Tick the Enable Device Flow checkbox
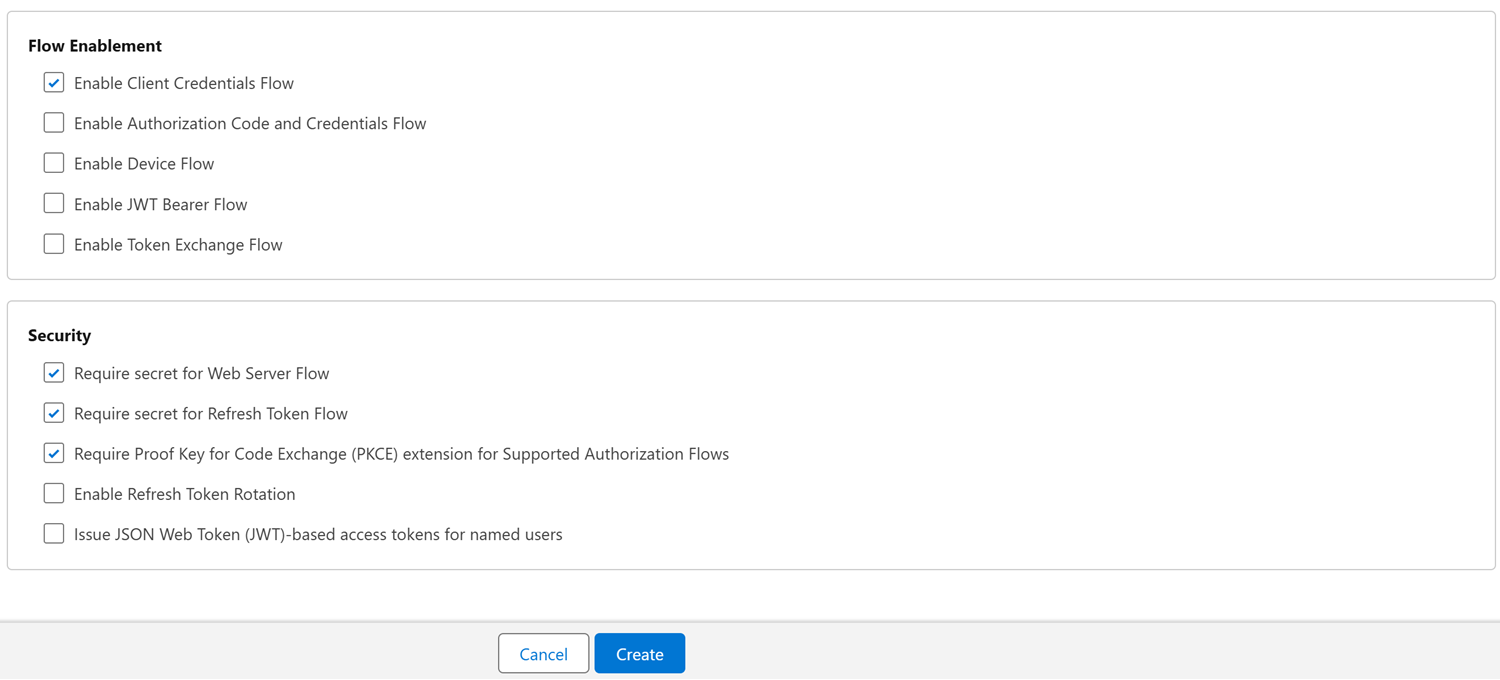This screenshot has height=680, width=1500. 54,163
